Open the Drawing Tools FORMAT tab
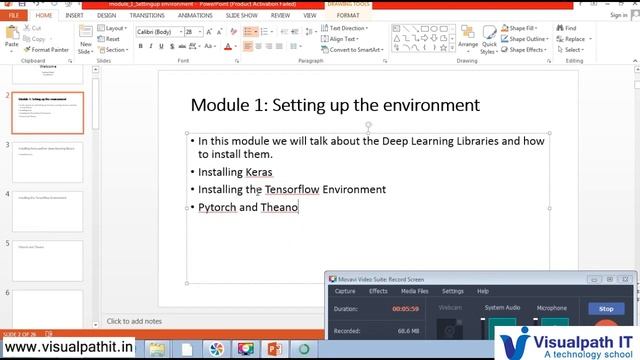This screenshot has height=360, width=640. tap(348, 15)
